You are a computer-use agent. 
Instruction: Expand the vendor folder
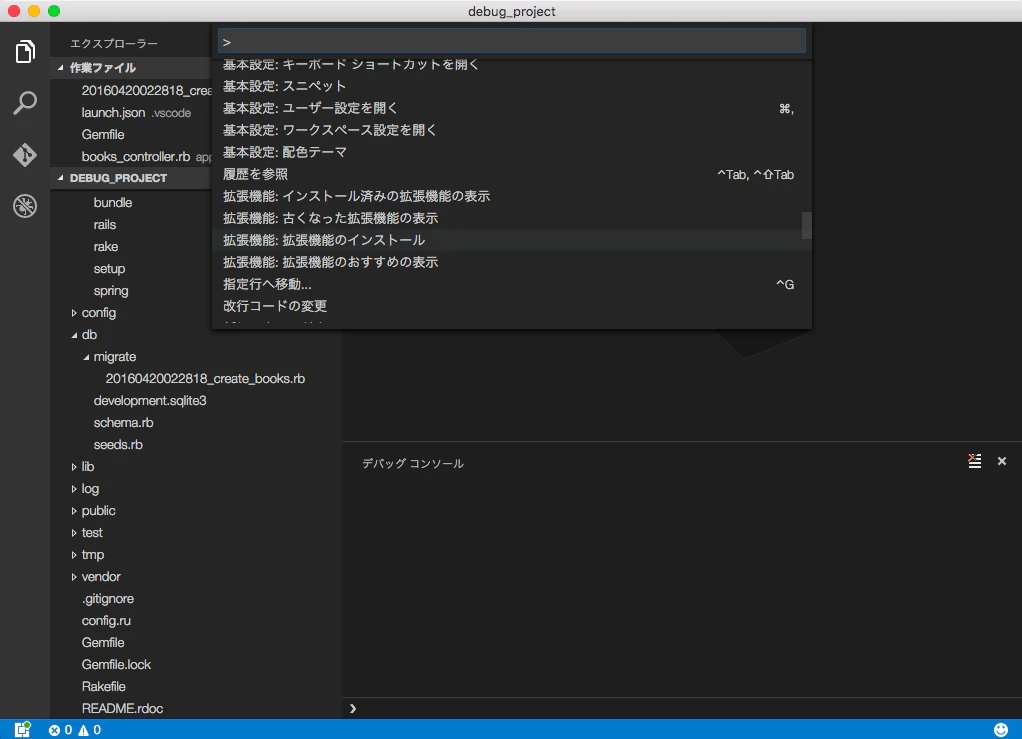(x=74, y=577)
